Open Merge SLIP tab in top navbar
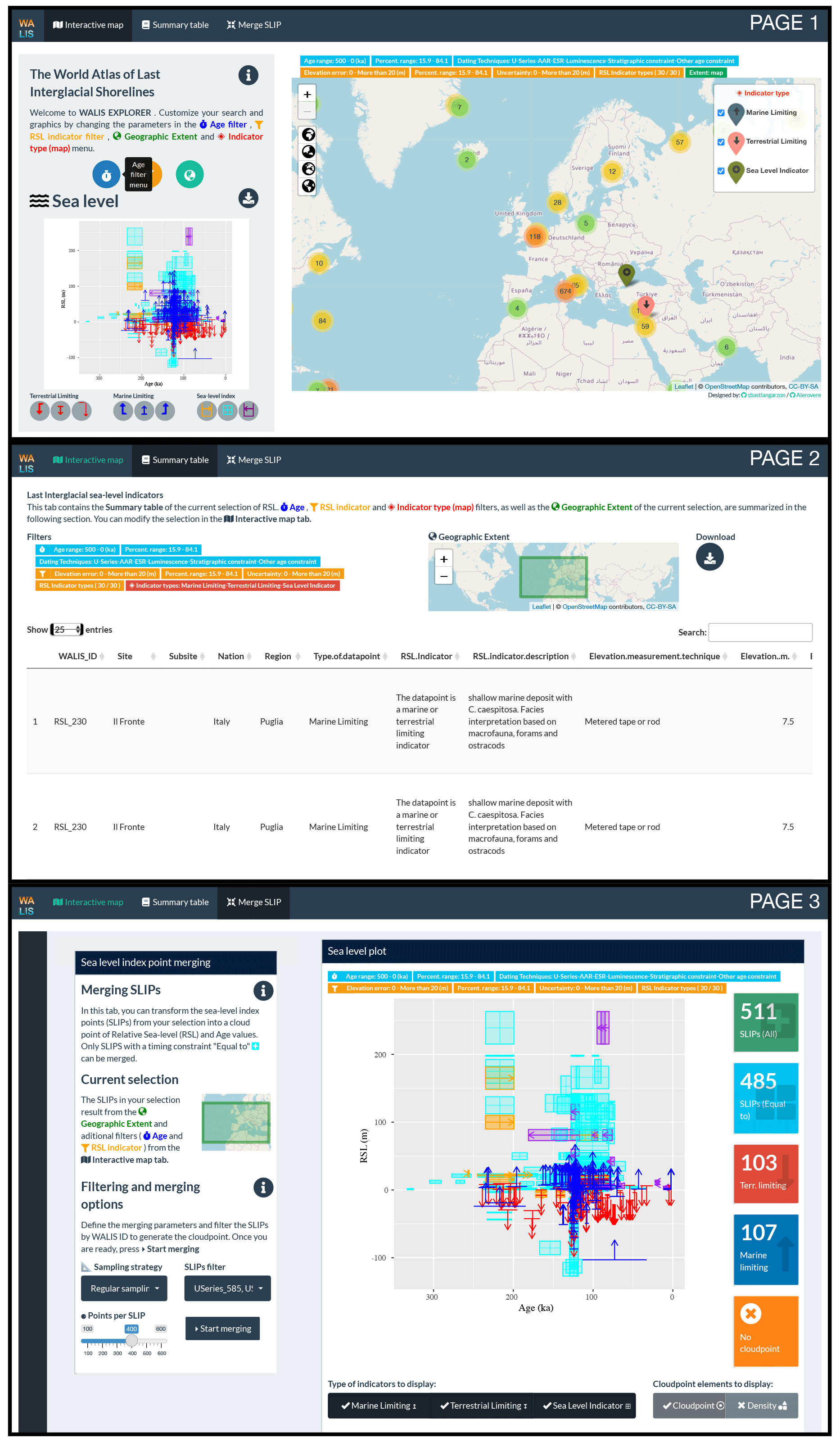Image resolution: width=840 pixels, height=1442 pixels. click(254, 25)
